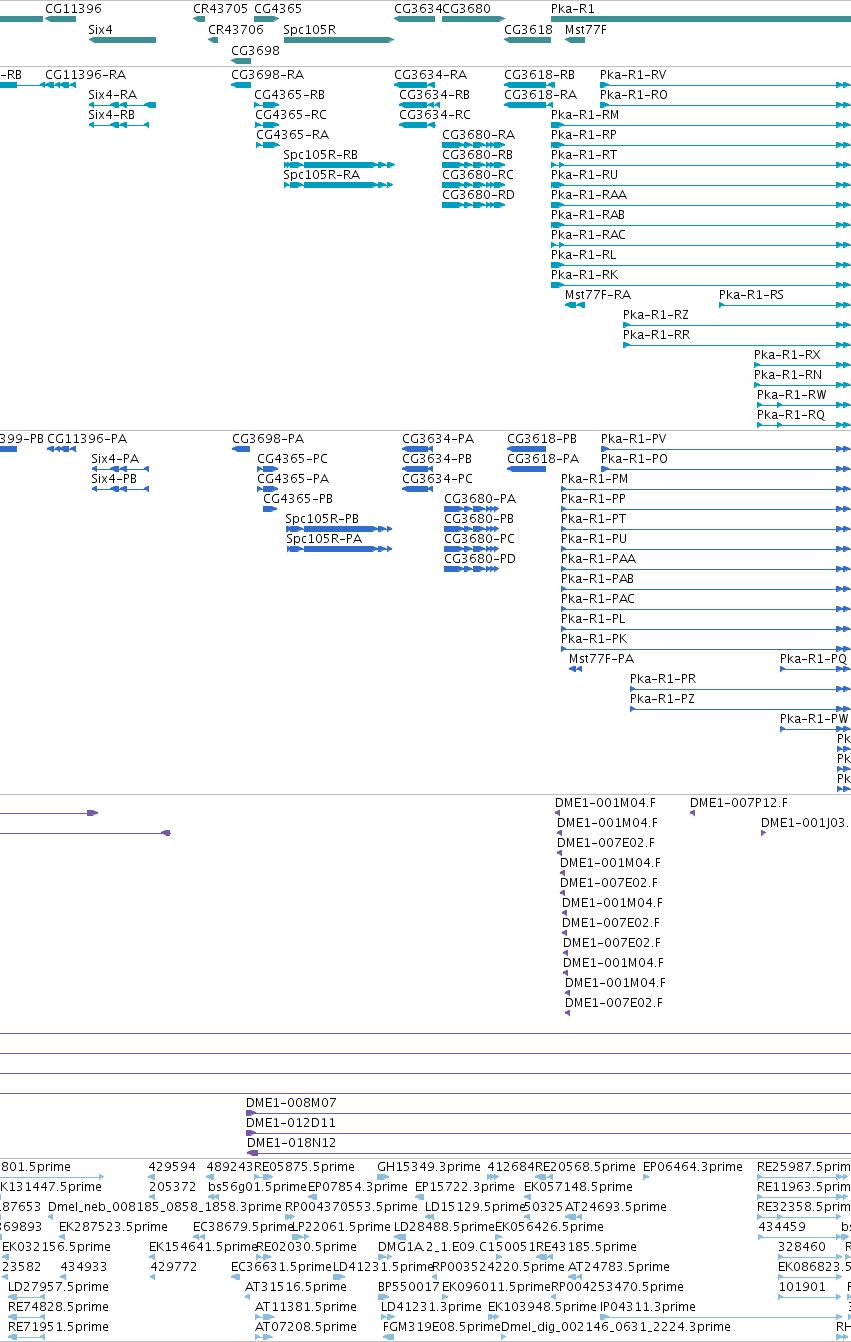Select the CR43706 gene label
The width and height of the screenshot is (851, 1342).
(x=236, y=29)
